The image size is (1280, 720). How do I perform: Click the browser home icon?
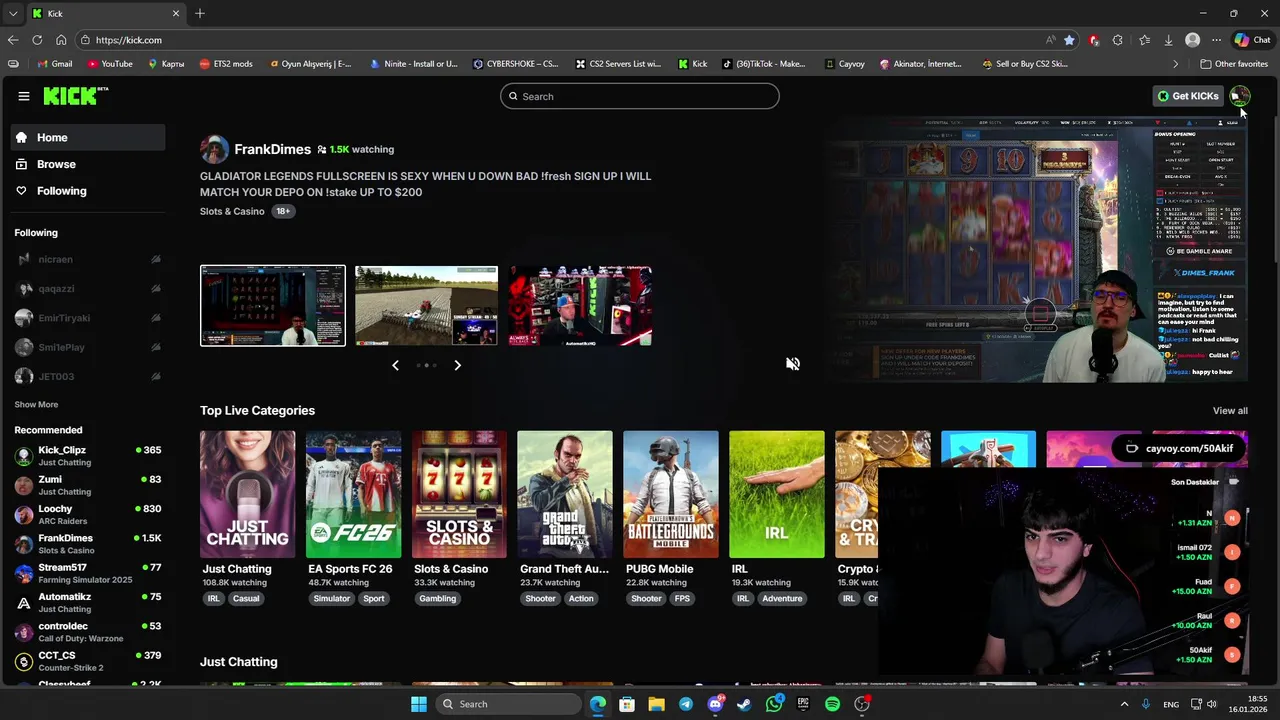click(x=61, y=40)
